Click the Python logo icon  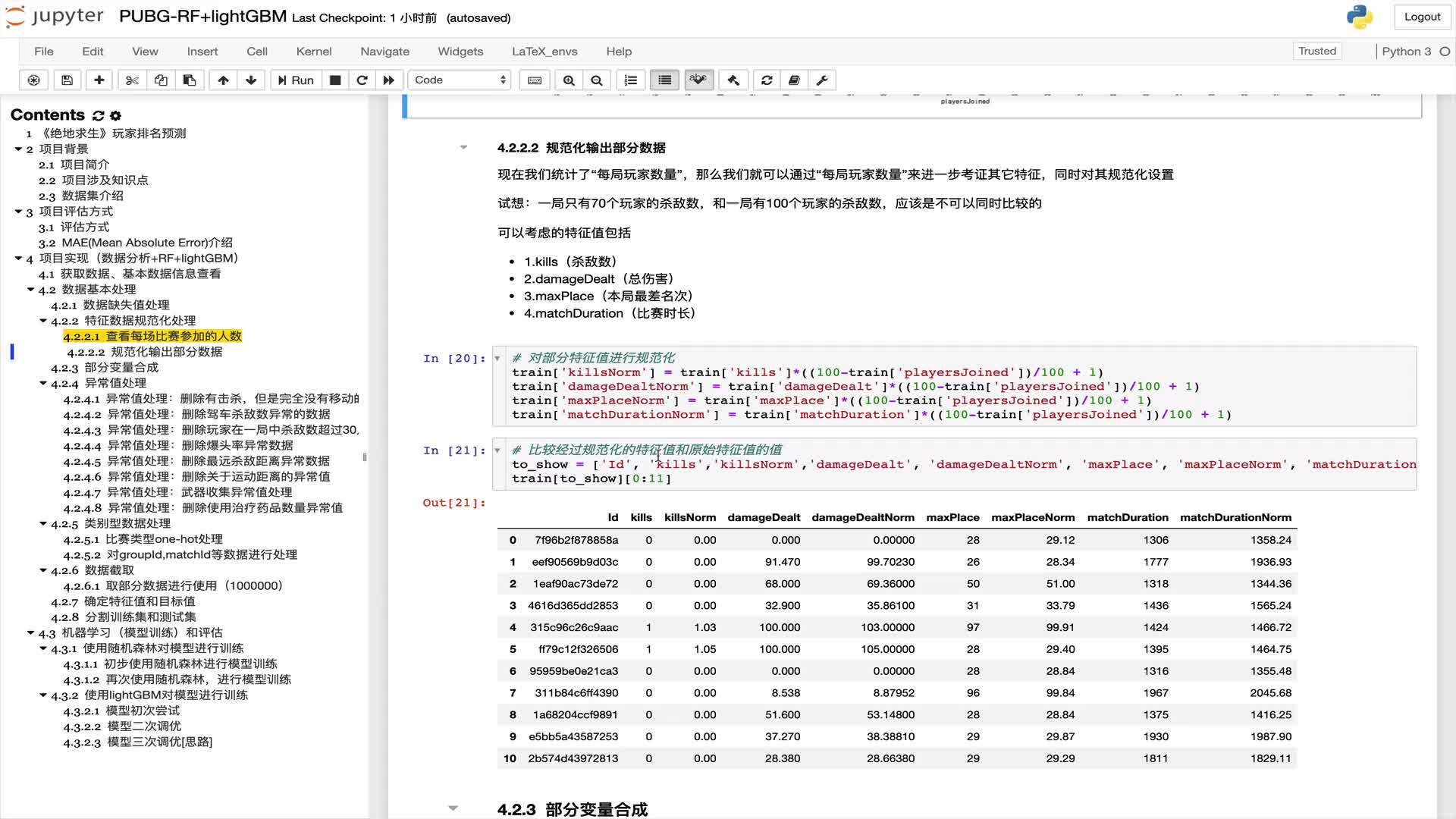click(x=1360, y=17)
